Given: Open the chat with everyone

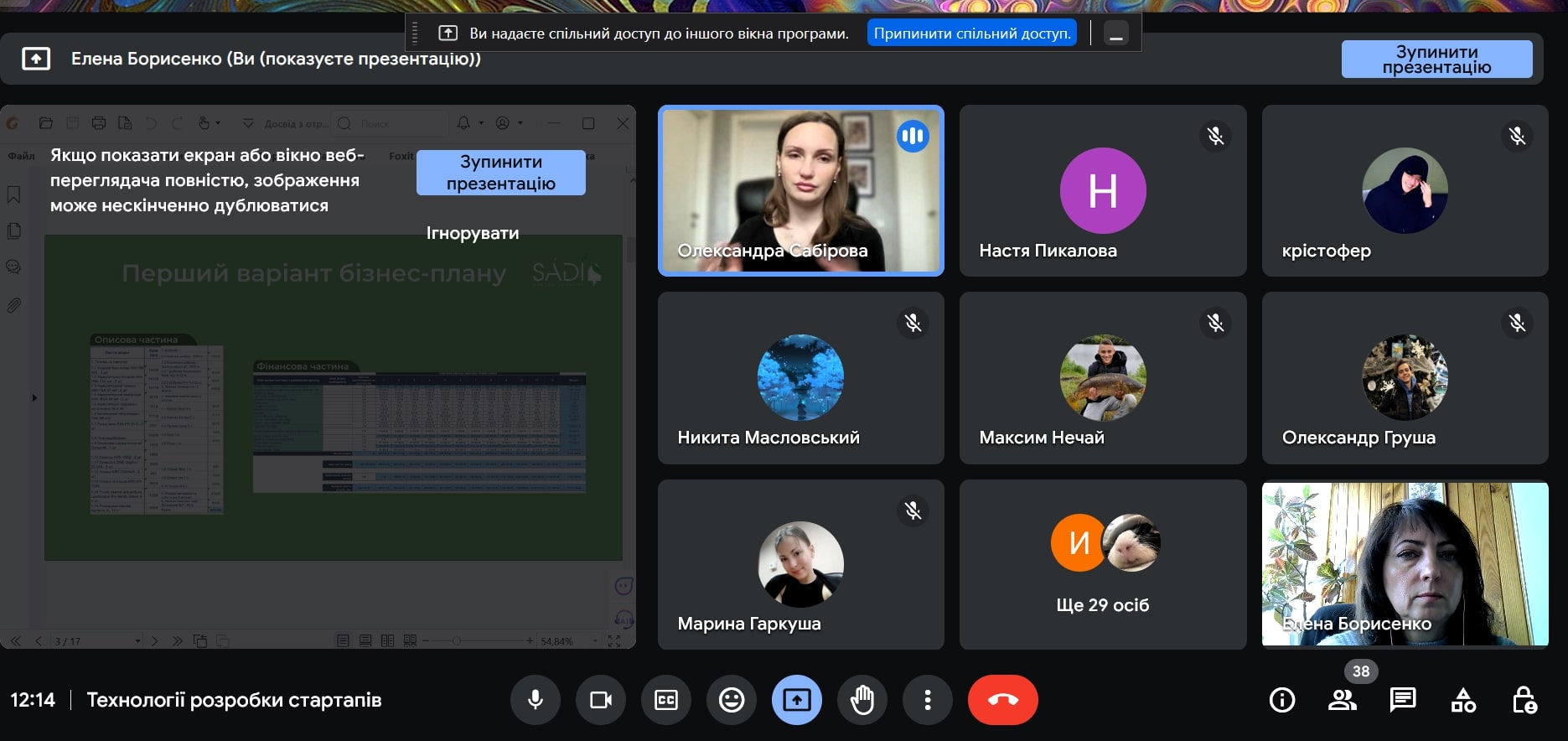Looking at the screenshot, I should (1403, 700).
